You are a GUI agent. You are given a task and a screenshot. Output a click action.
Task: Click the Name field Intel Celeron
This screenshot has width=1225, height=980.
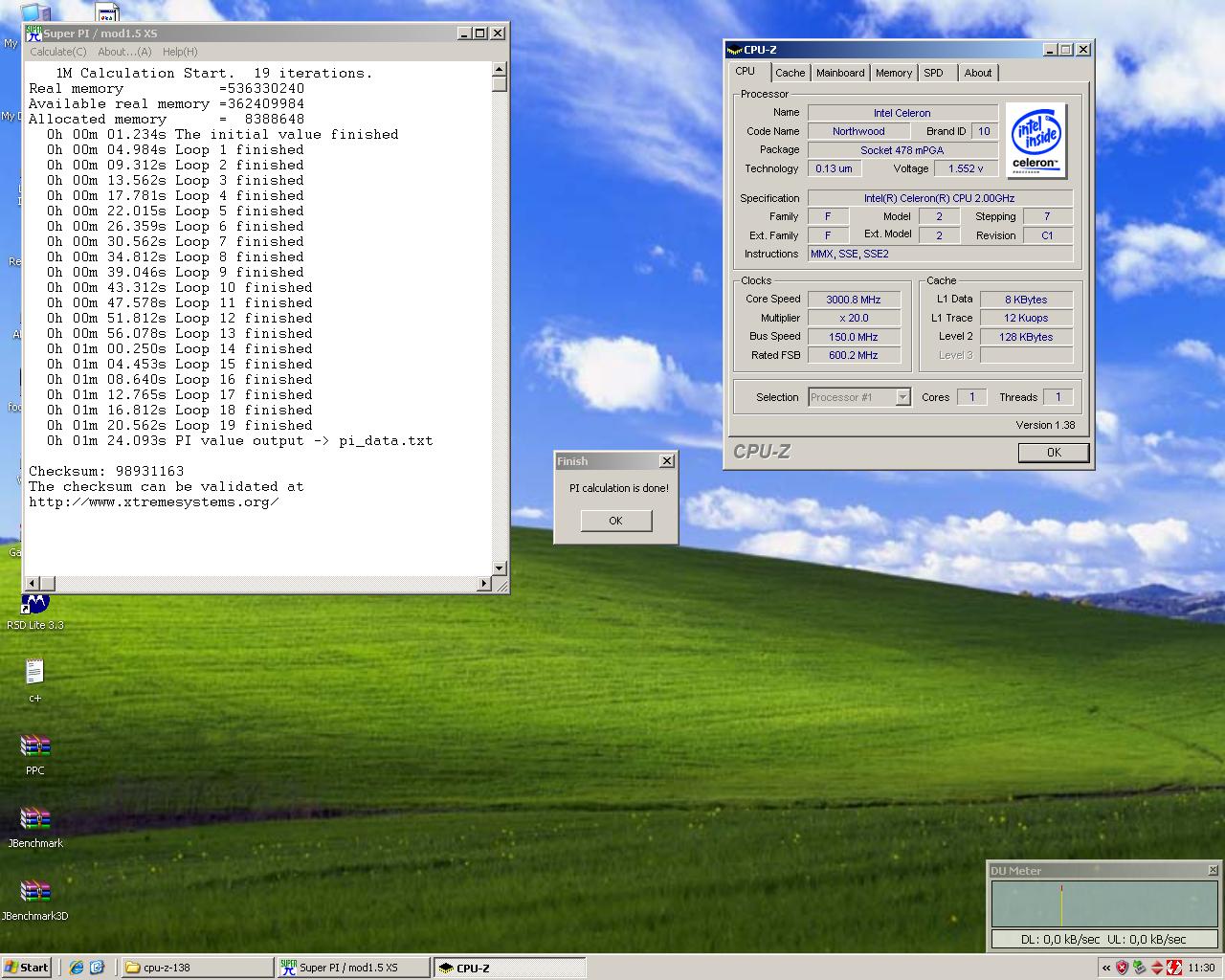(902, 113)
